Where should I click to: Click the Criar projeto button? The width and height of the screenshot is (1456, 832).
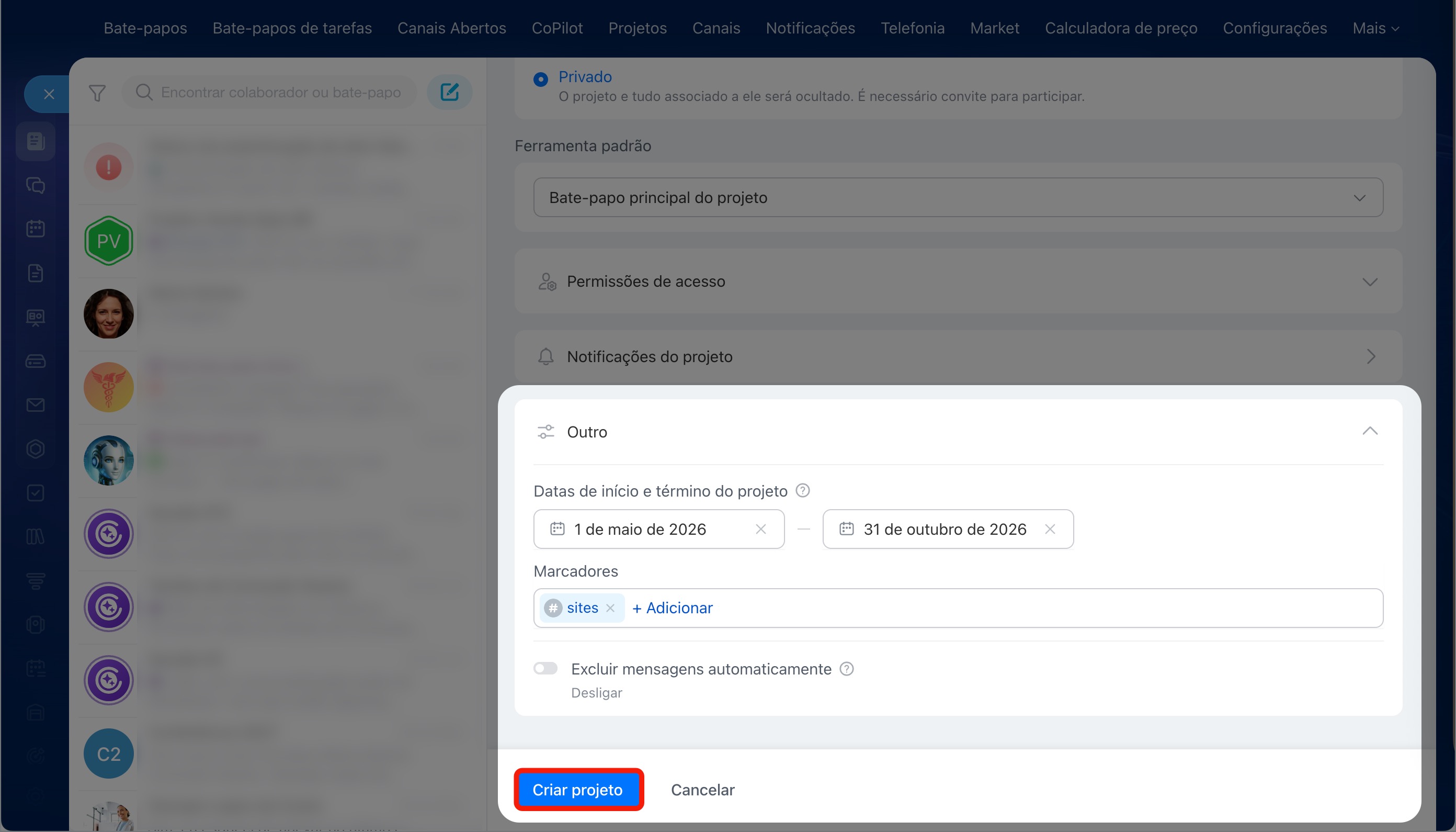(578, 790)
